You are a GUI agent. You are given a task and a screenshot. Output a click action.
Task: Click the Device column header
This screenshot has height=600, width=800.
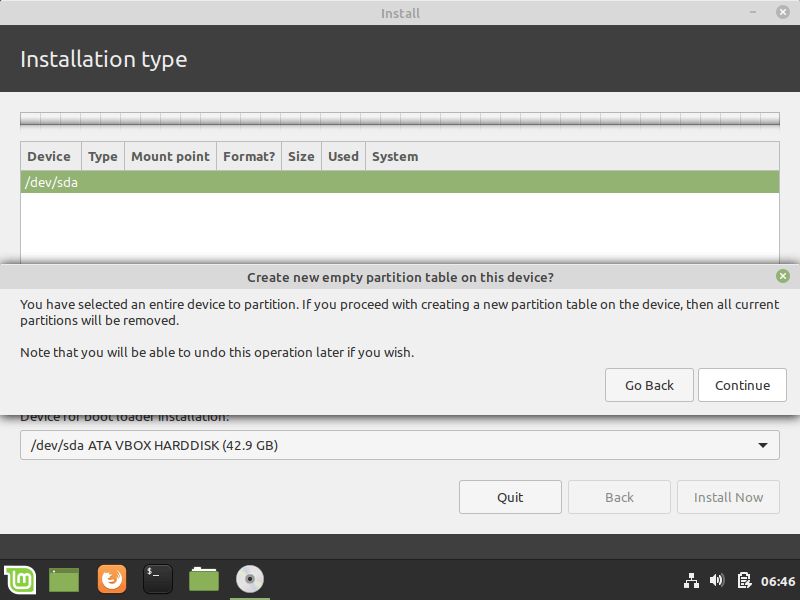click(x=50, y=156)
